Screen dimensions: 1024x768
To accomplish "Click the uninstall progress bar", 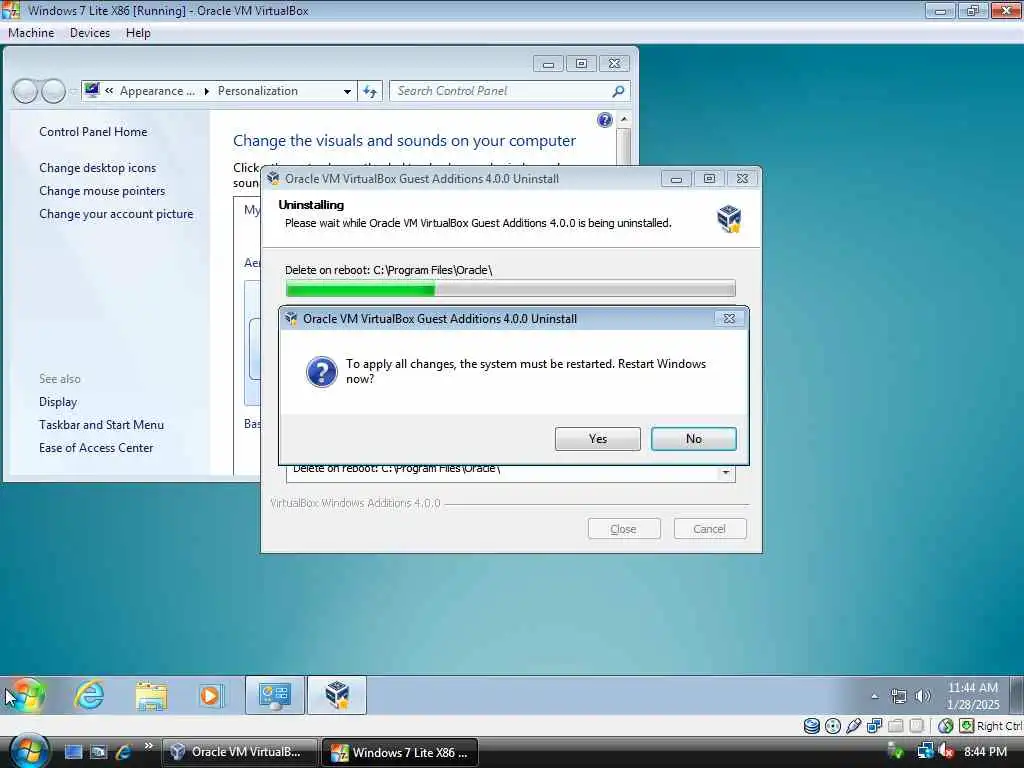I will (511, 288).
